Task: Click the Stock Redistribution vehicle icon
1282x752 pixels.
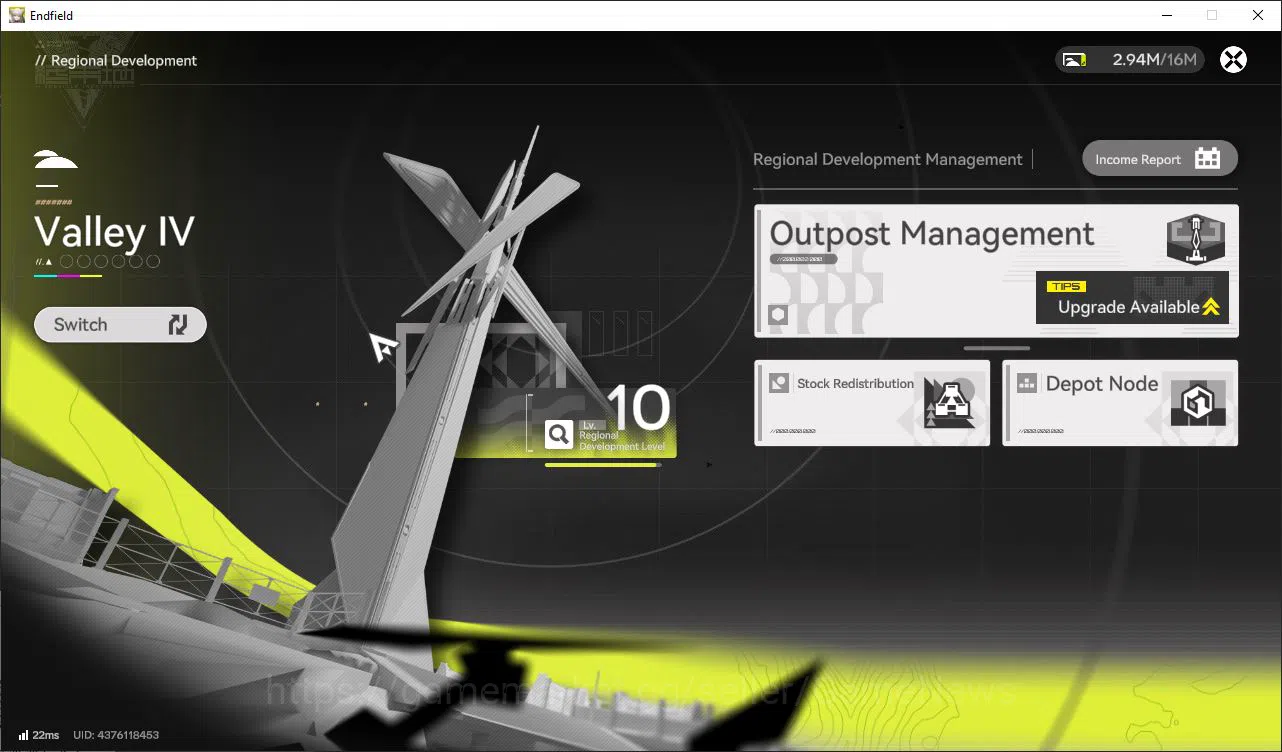Action: (949, 404)
